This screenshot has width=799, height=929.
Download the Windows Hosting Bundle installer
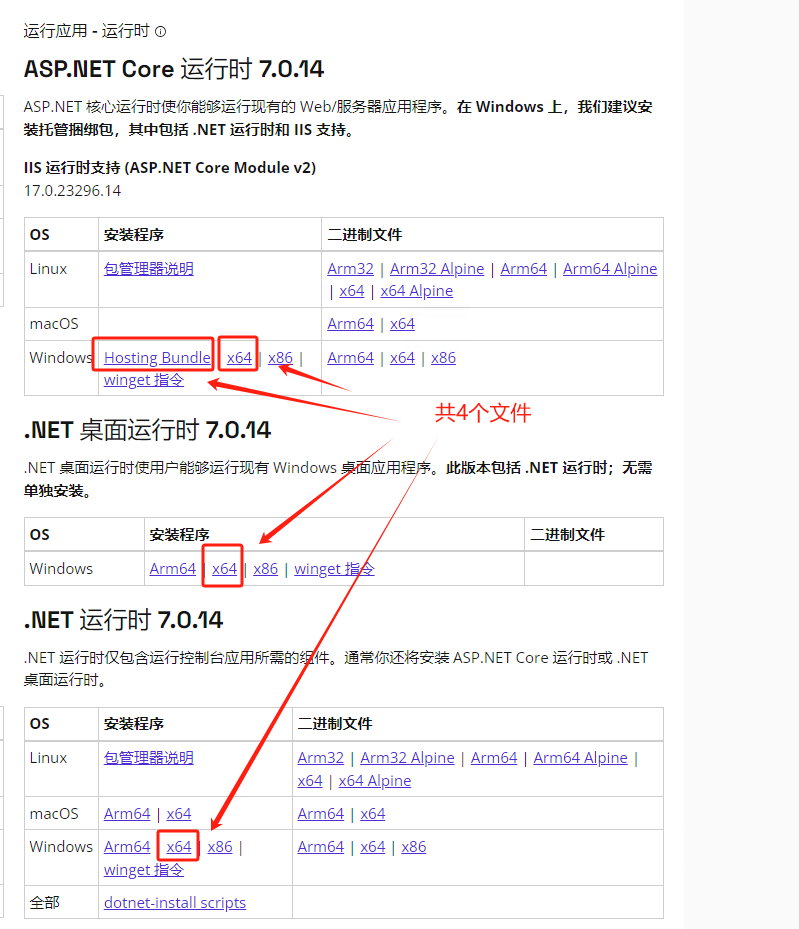coord(157,358)
